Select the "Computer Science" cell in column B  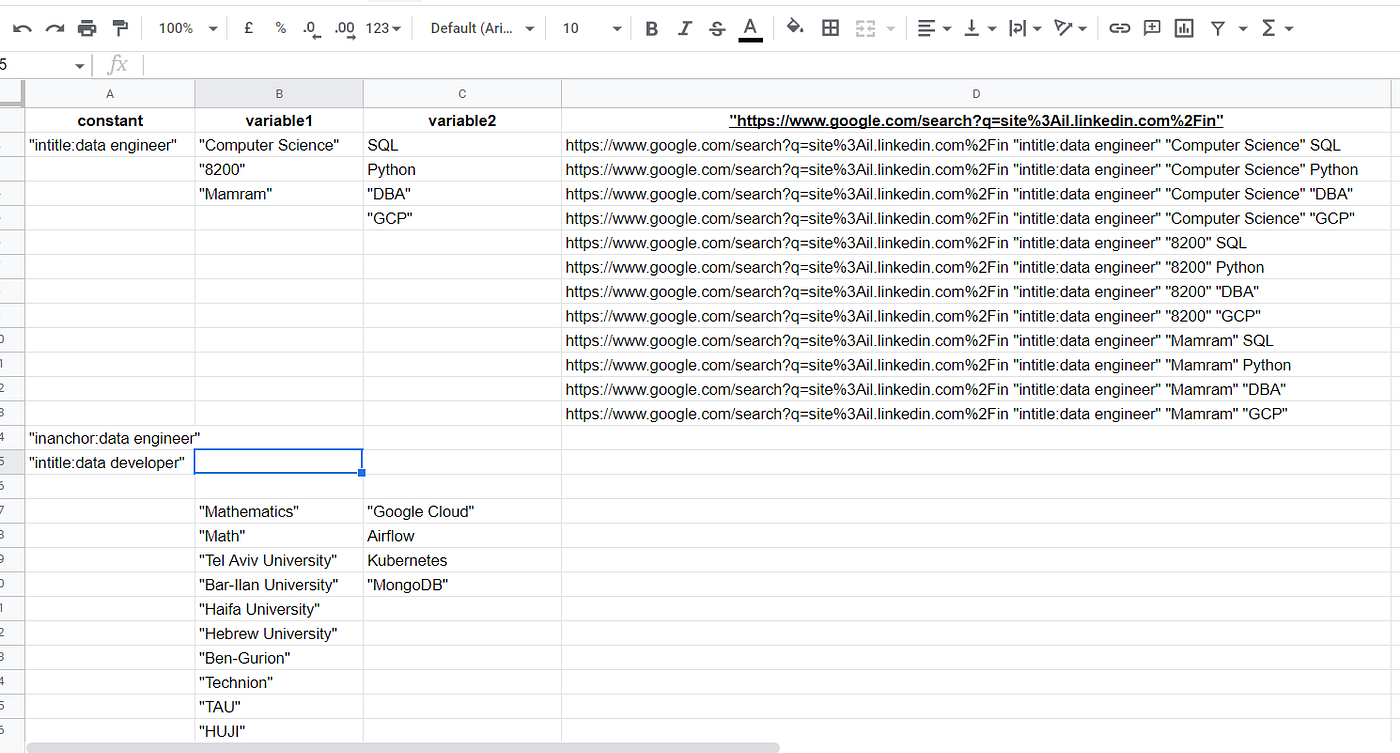279,145
